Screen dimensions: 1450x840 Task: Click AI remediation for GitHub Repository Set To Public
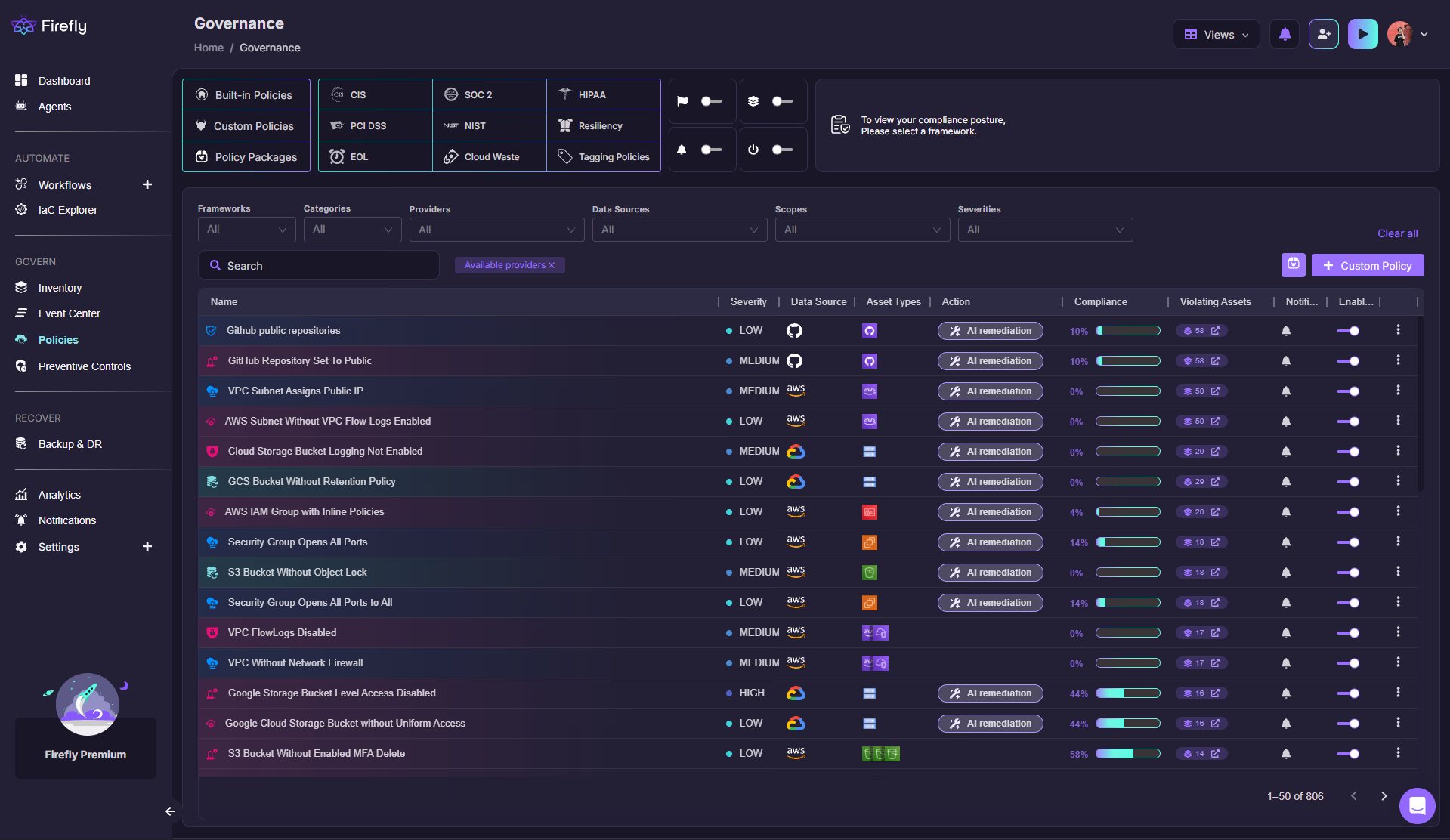pyautogui.click(x=991, y=361)
